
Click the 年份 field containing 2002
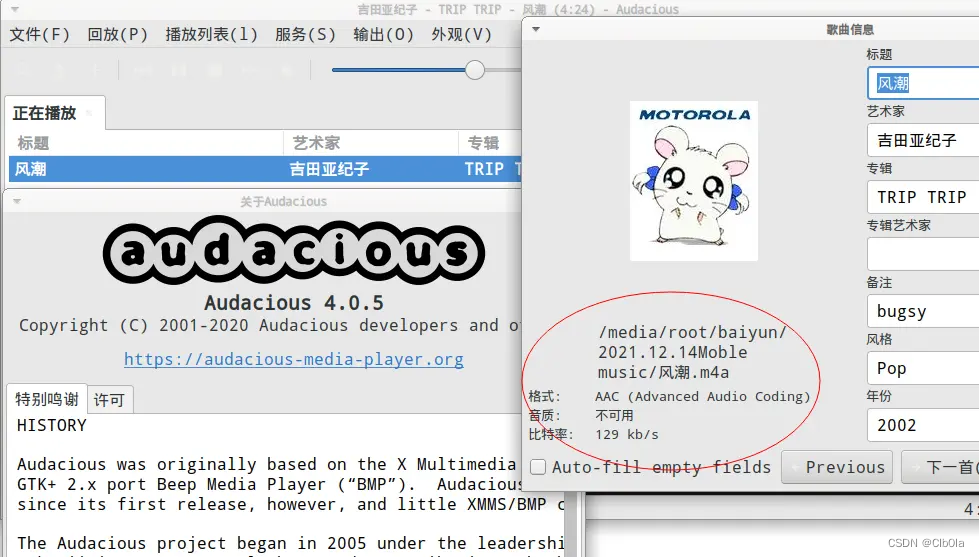tap(923, 425)
